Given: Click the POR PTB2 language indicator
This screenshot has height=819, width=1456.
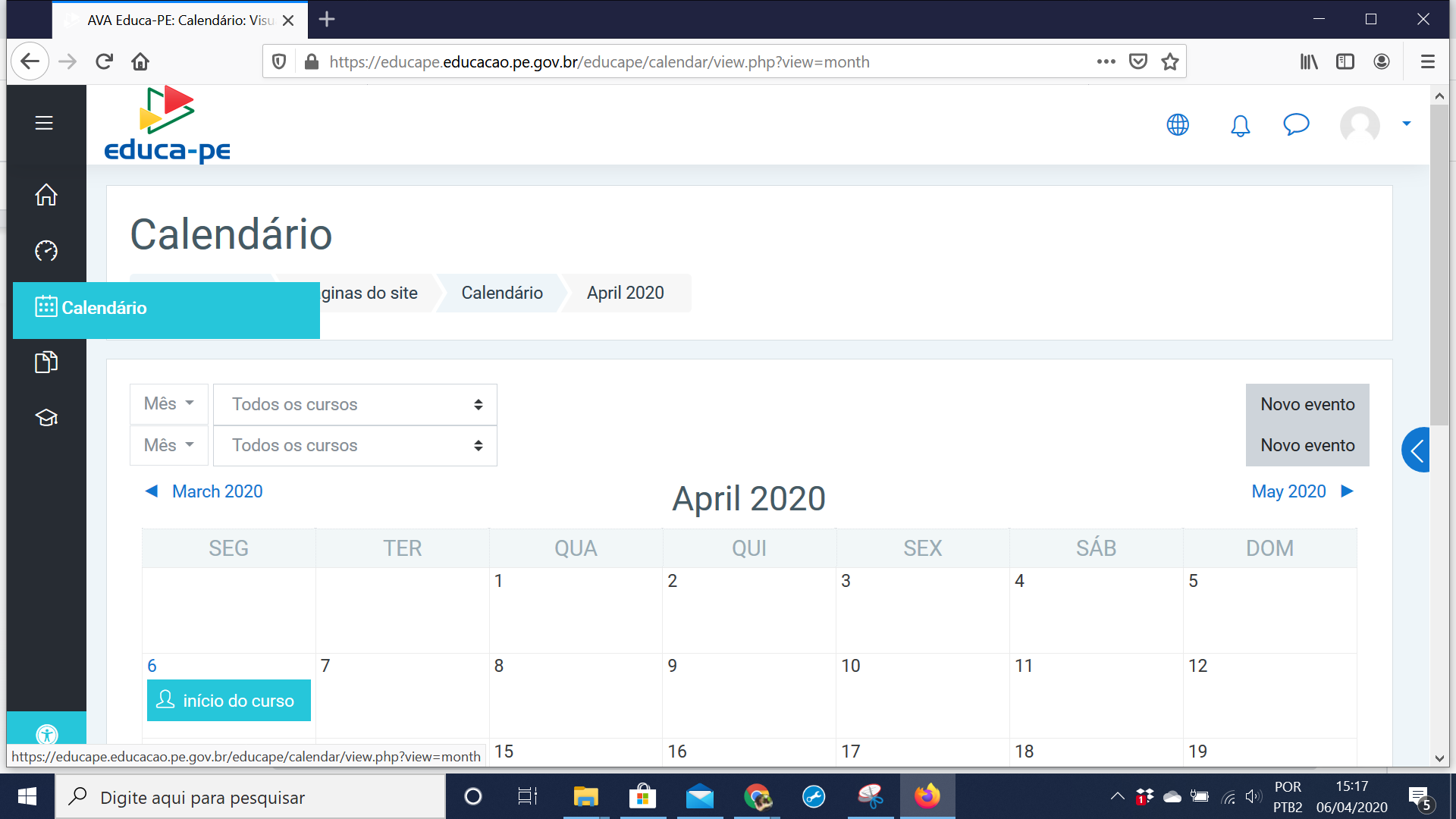Looking at the screenshot, I should coord(1288,797).
